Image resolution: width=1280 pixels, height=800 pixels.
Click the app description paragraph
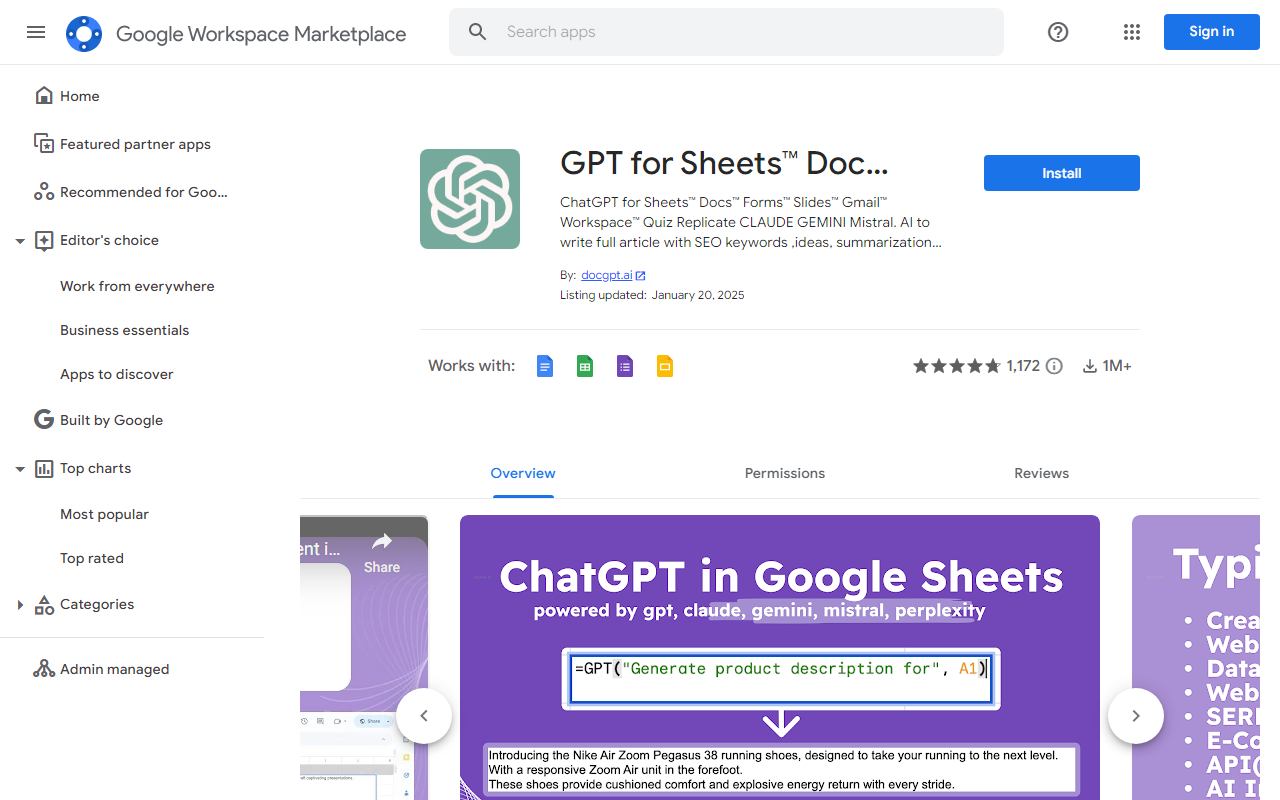tap(751, 222)
